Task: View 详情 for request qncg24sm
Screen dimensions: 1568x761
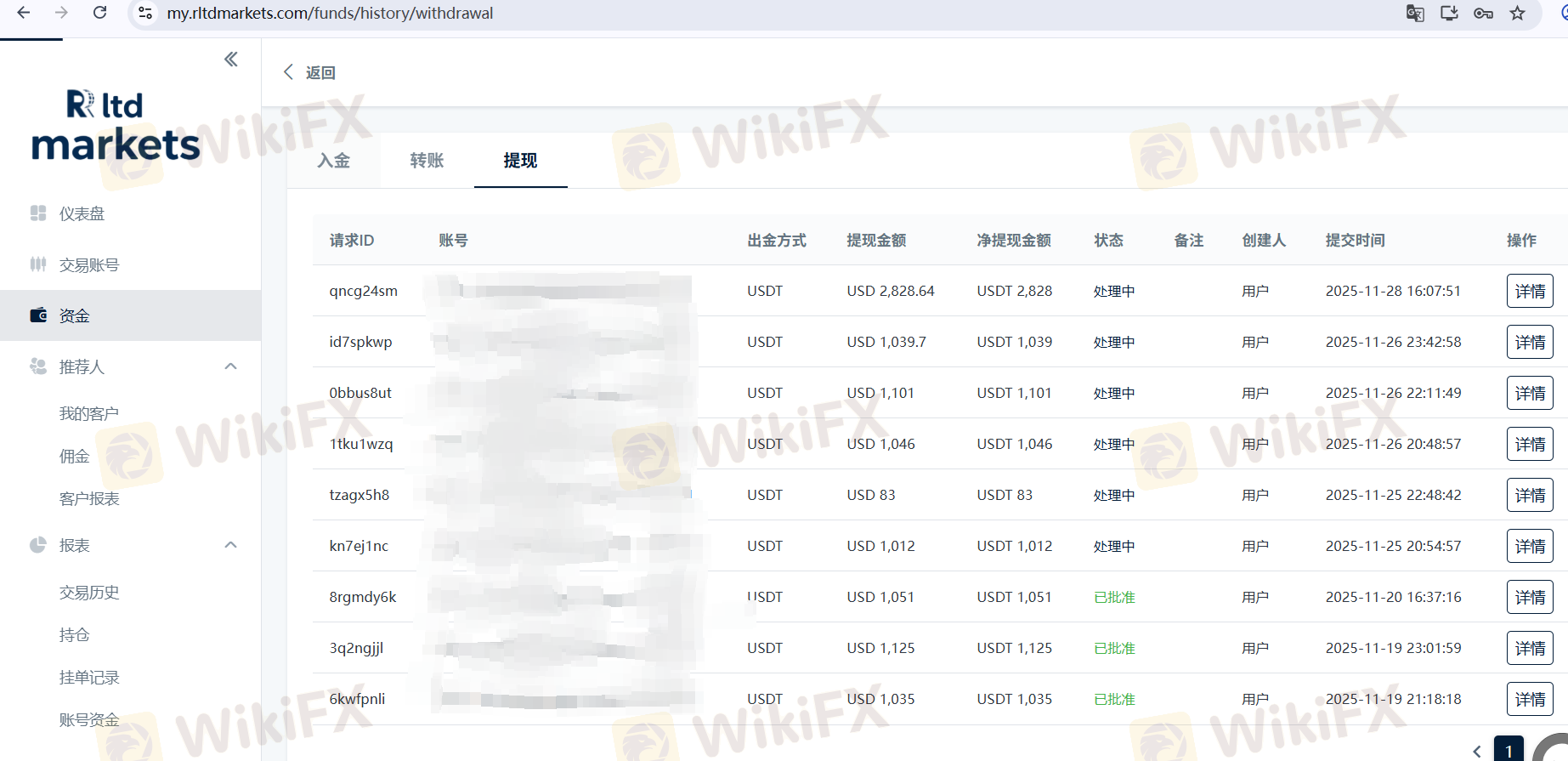Action: point(1530,291)
